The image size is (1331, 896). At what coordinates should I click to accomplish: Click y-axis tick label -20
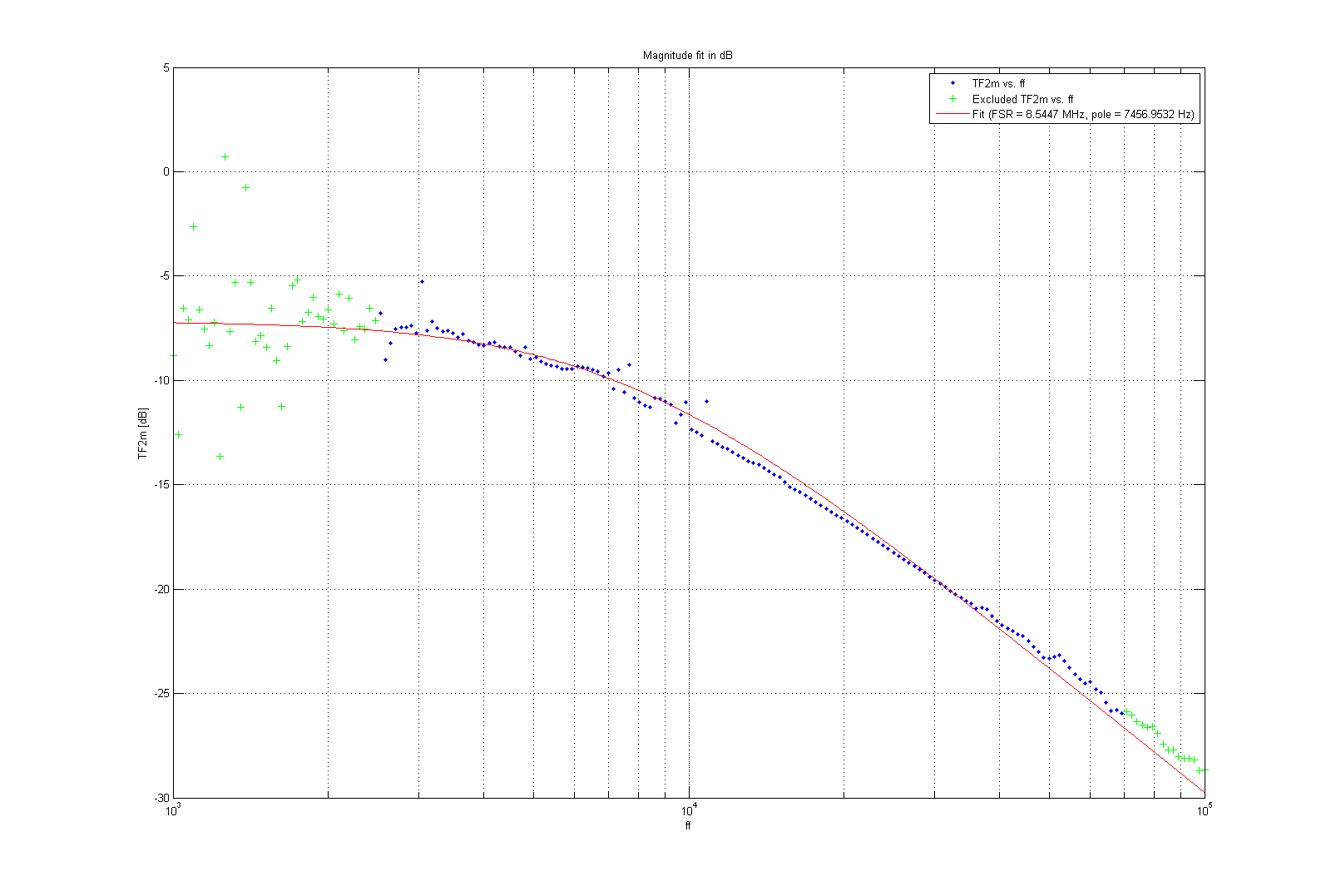click(x=161, y=589)
